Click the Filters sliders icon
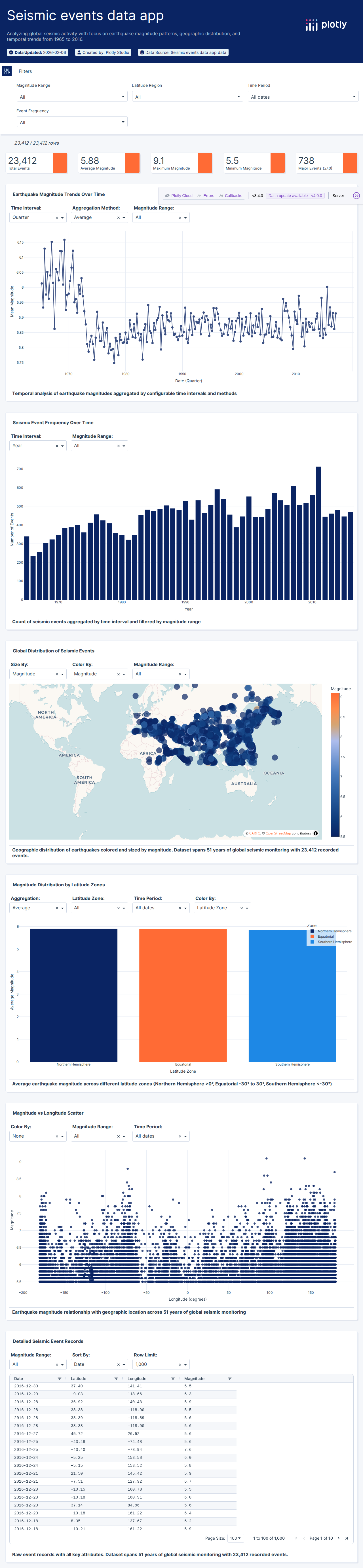The width and height of the screenshot is (363, 1568). (7, 71)
